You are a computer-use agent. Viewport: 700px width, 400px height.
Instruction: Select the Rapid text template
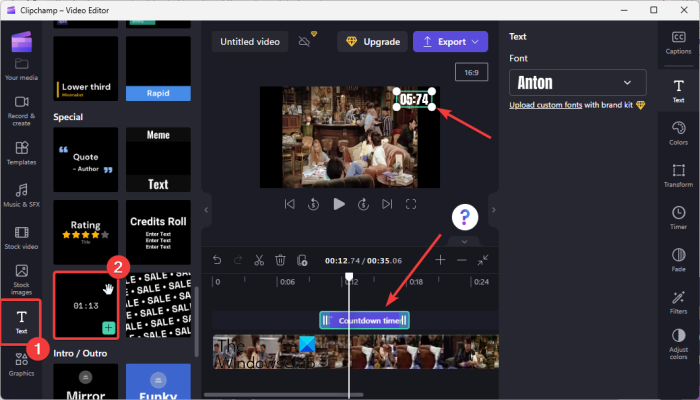coord(158,68)
